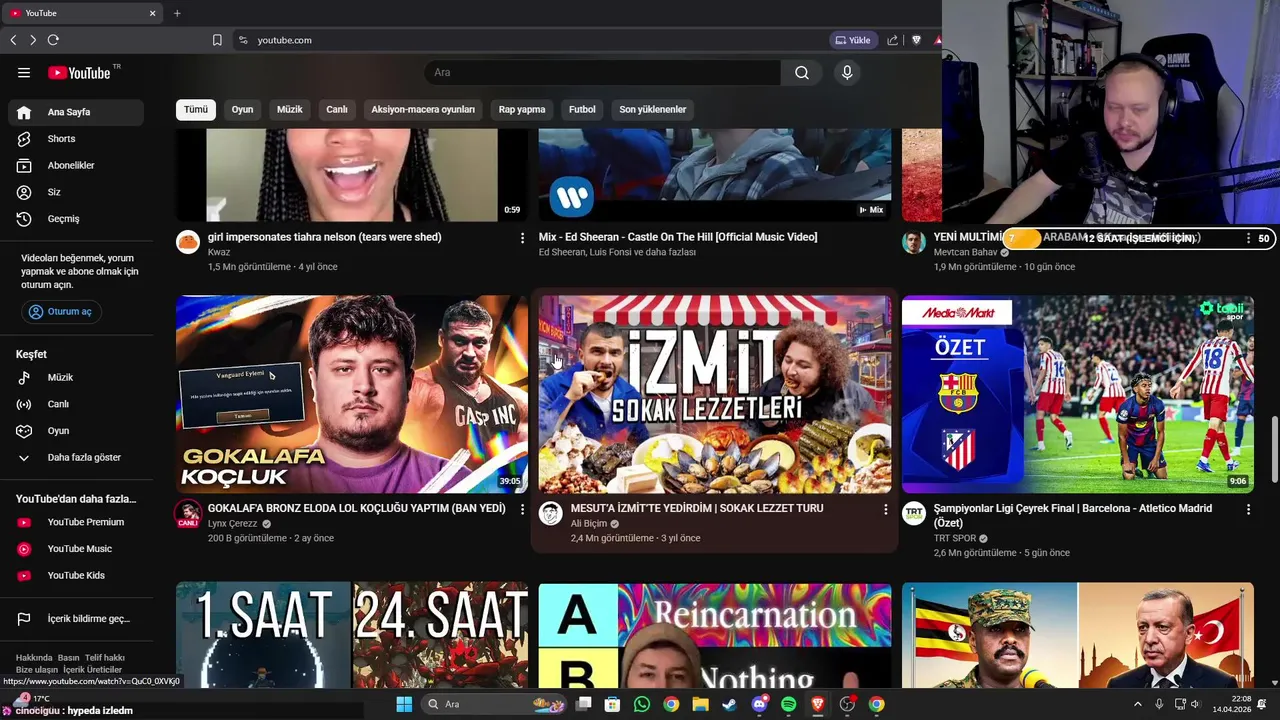
Task: Select the Oyun filter chip
Action: point(242,110)
